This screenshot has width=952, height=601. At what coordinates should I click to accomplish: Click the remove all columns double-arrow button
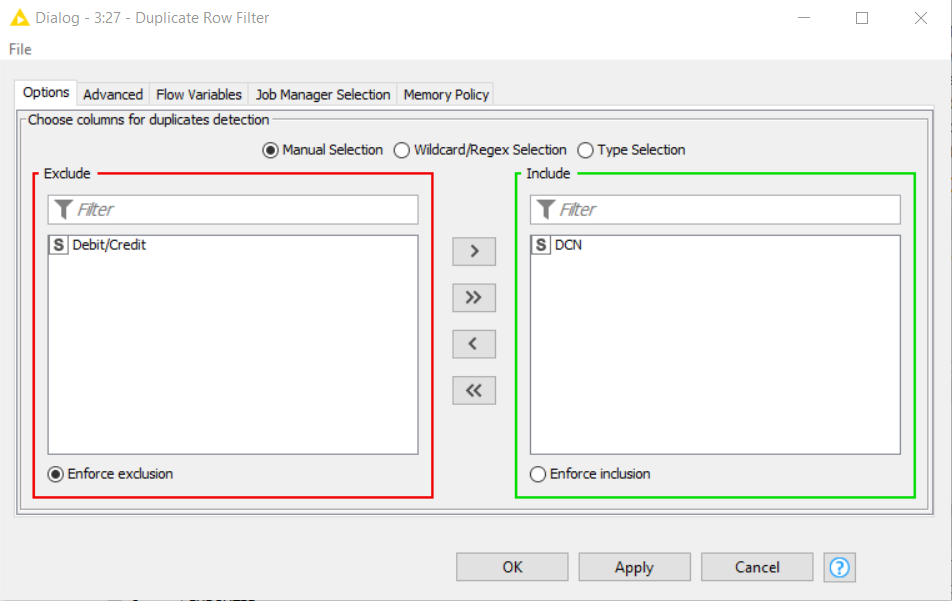474,390
